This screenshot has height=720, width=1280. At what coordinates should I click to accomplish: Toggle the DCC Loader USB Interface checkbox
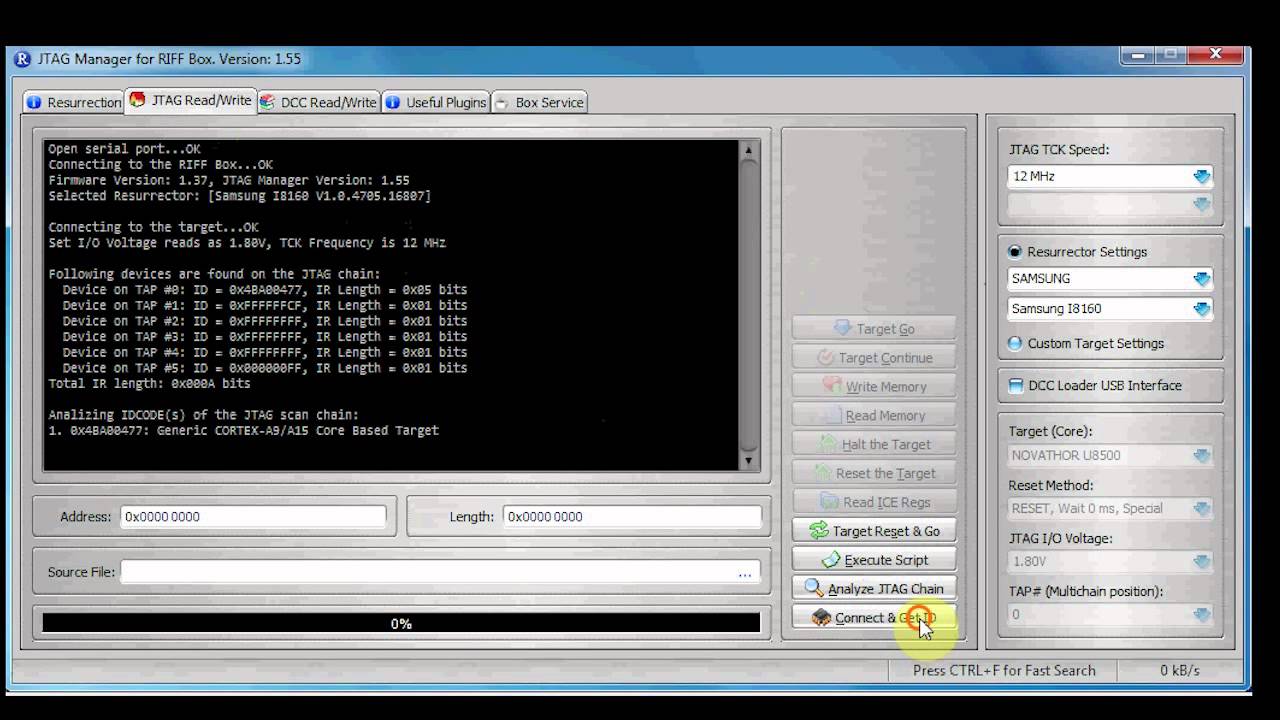tap(1016, 385)
